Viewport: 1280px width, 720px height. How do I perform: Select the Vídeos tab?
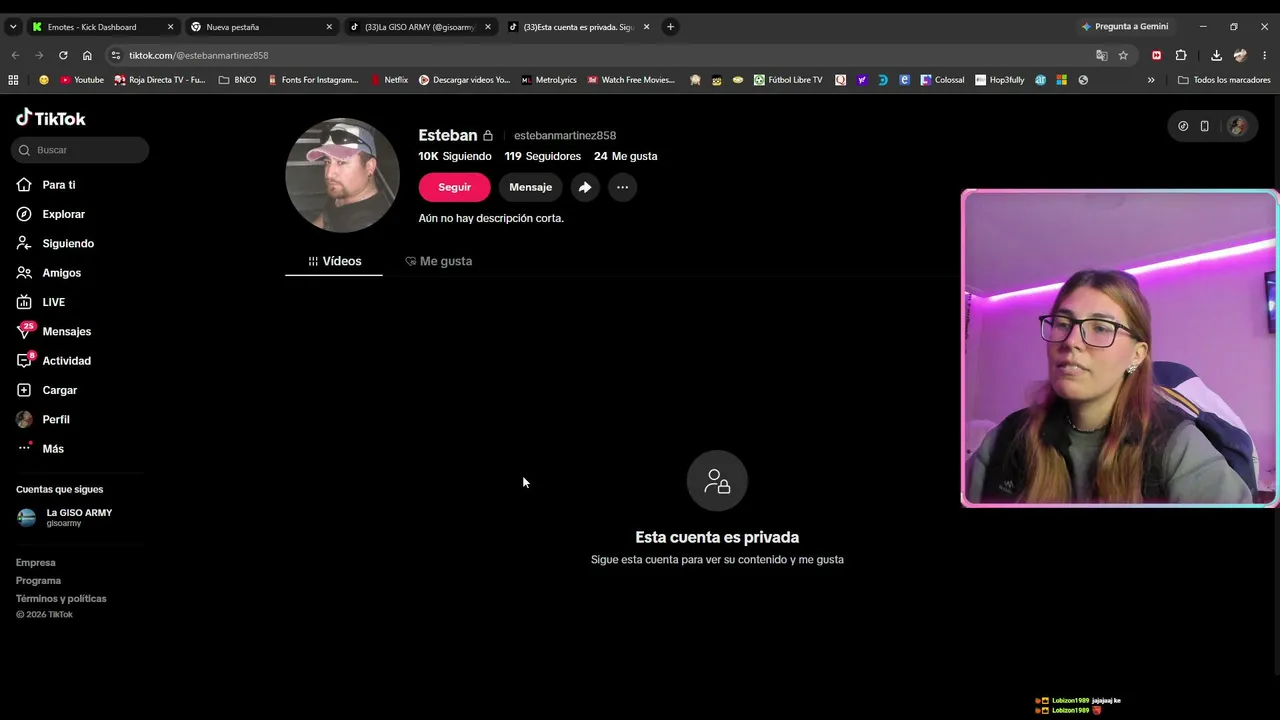(x=334, y=261)
